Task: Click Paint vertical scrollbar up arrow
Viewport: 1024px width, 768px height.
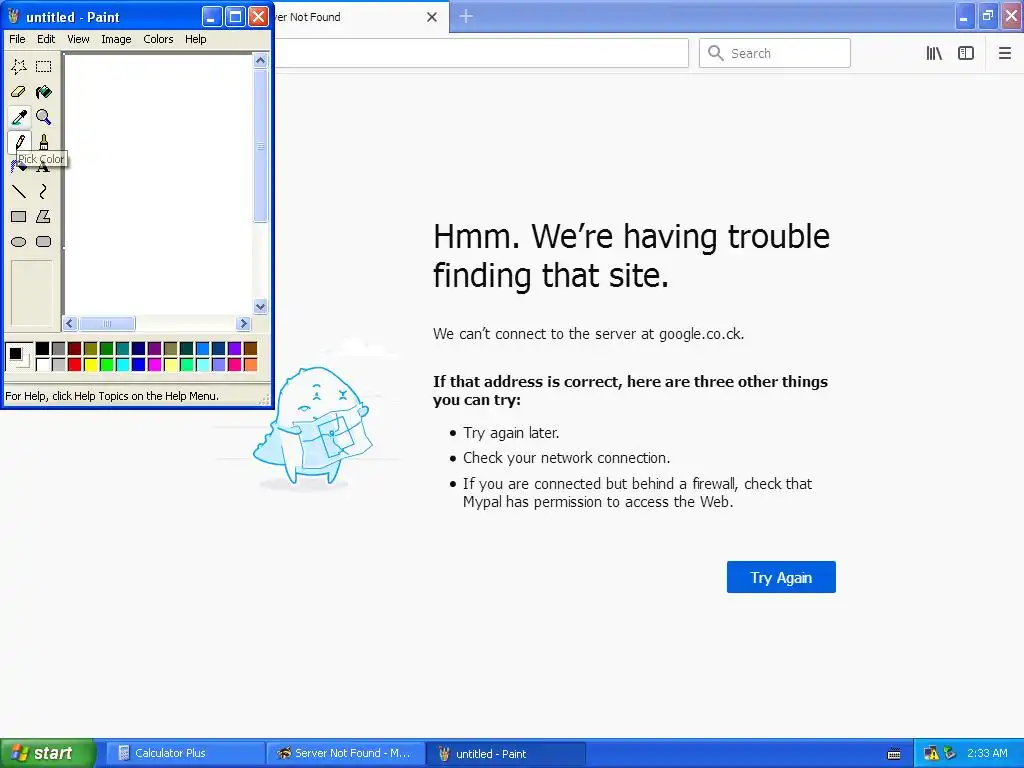Action: click(x=261, y=61)
